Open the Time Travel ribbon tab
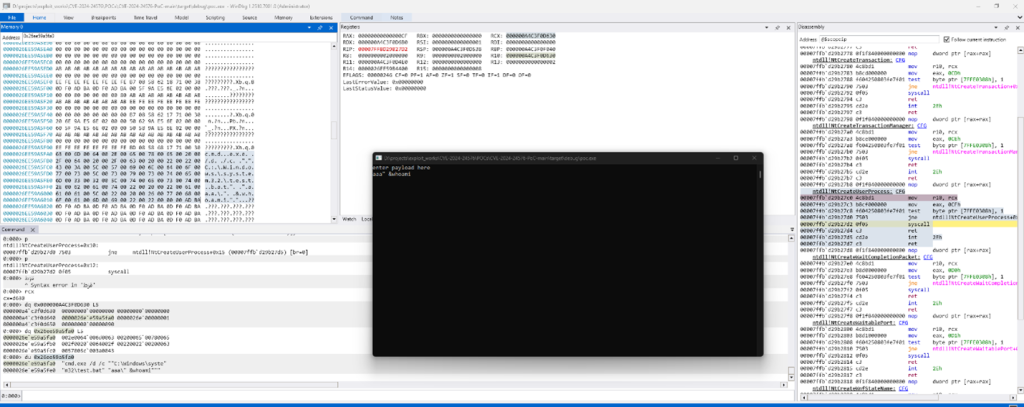 click(x=144, y=18)
